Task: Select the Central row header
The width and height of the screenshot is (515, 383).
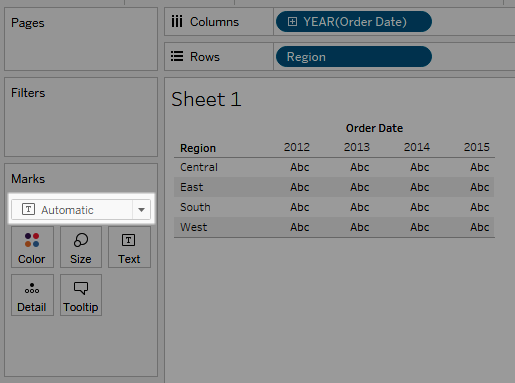Action: pos(199,167)
